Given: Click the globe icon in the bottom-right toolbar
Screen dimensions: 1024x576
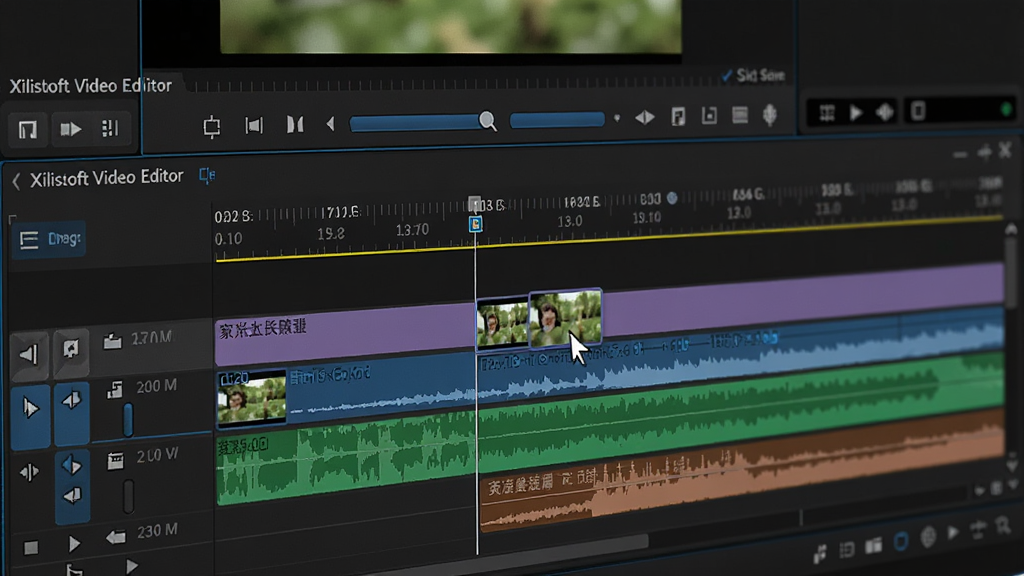Looking at the screenshot, I should (x=928, y=537).
